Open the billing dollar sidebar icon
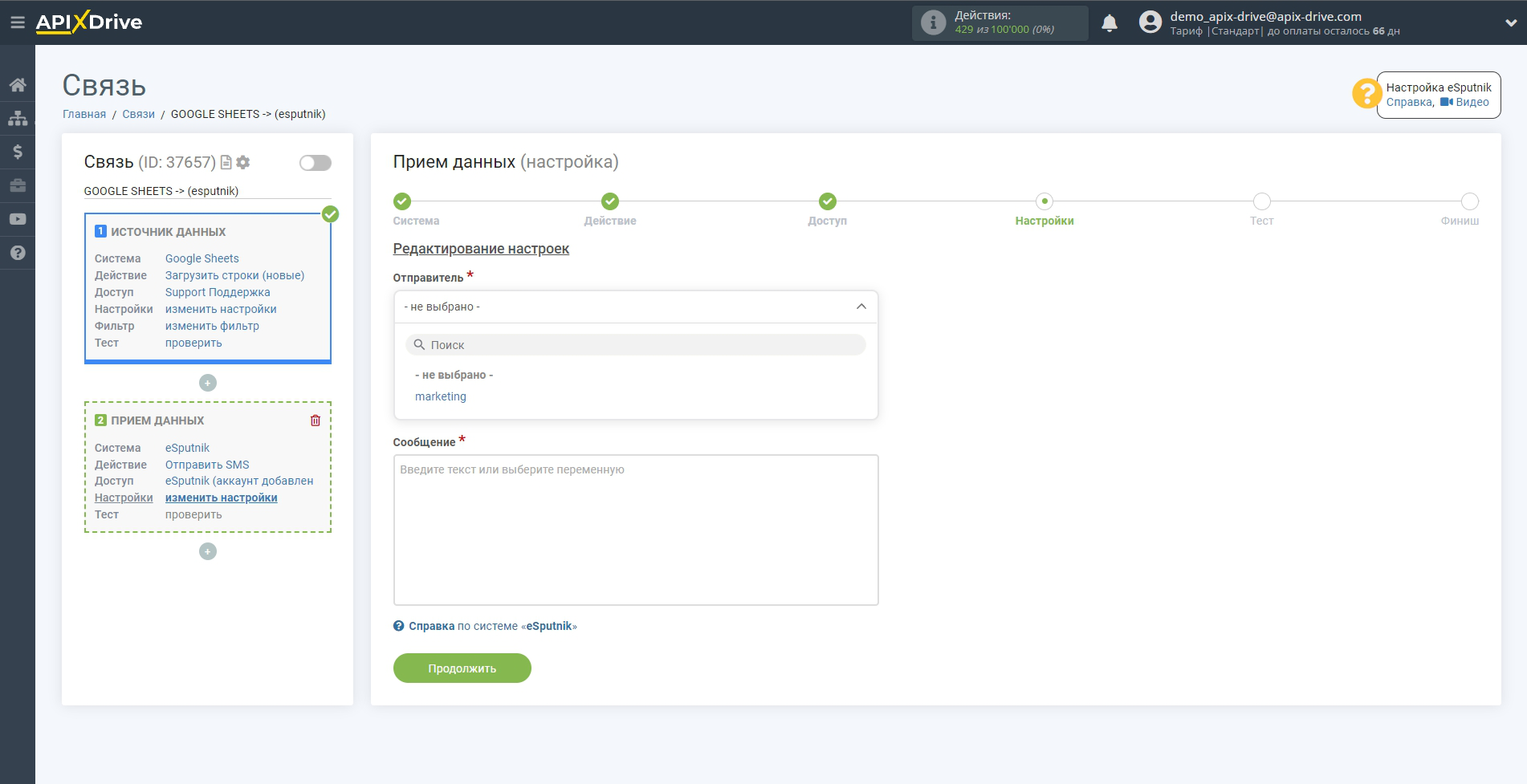 18,152
